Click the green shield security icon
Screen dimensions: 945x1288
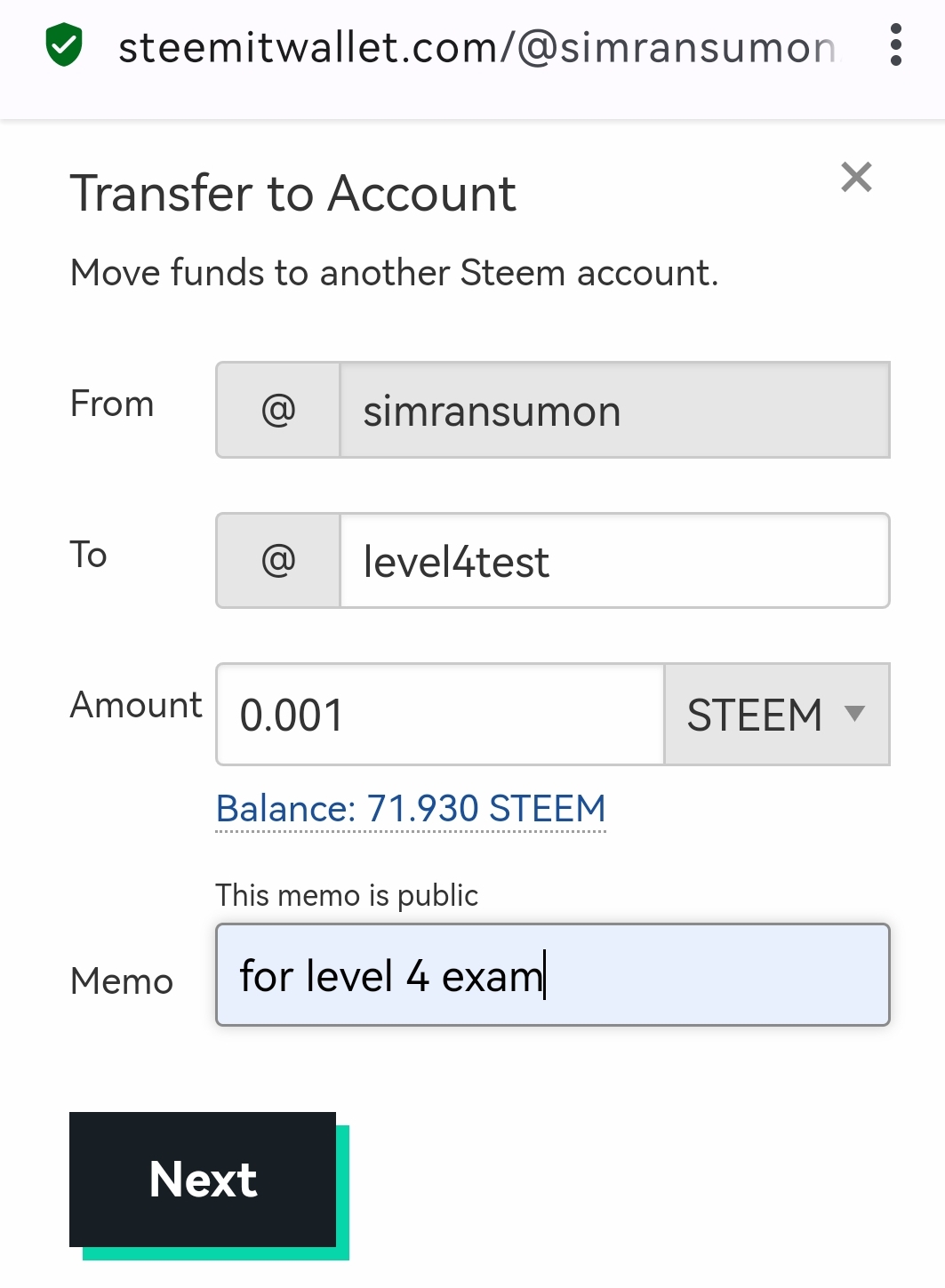coord(64,46)
